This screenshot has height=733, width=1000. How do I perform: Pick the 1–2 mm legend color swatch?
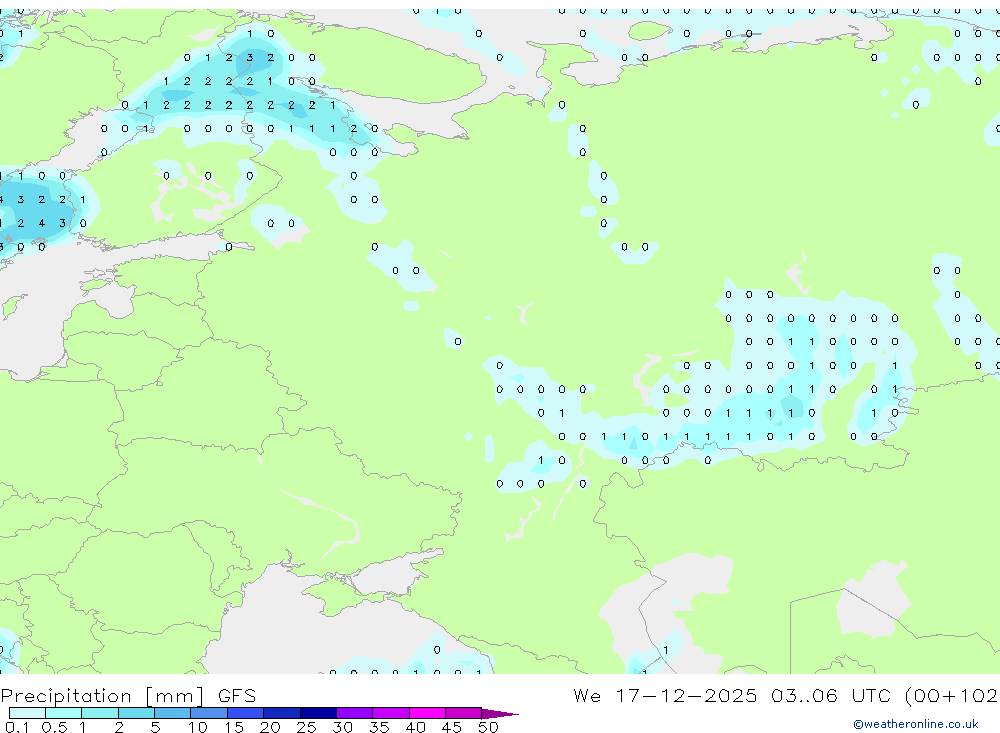[x=99, y=713]
